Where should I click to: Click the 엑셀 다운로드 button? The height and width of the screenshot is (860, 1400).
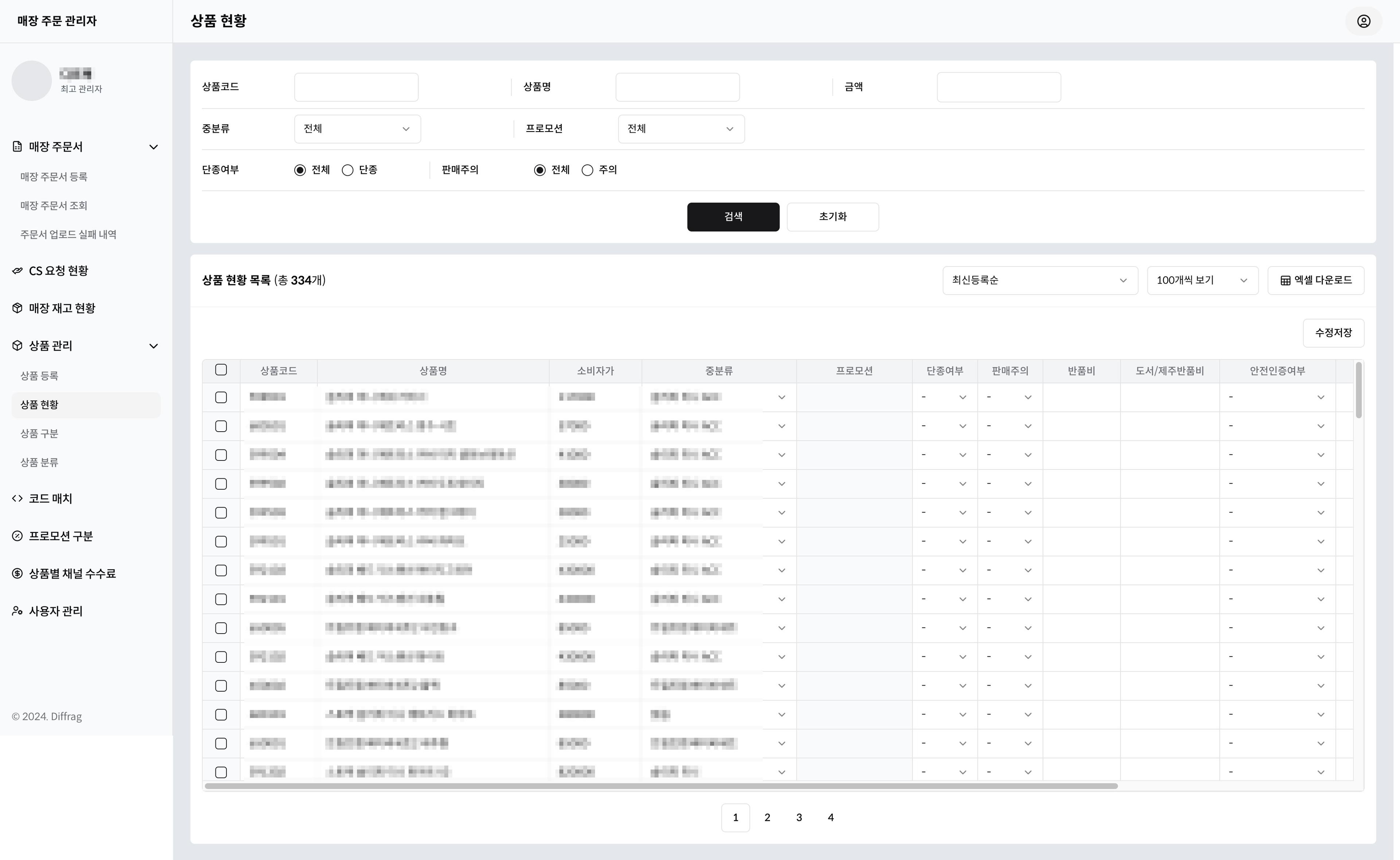tap(1315, 280)
